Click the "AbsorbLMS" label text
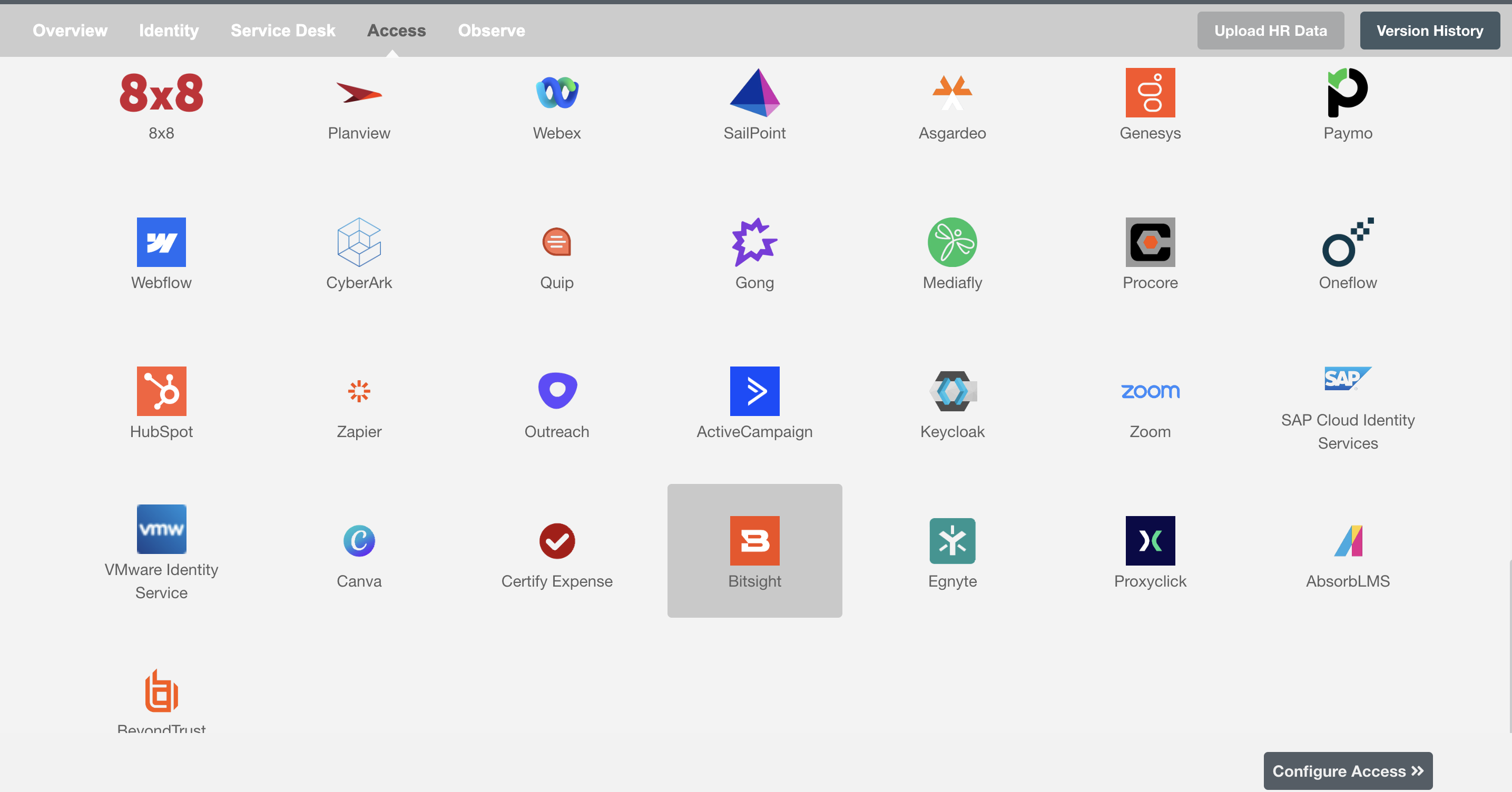Image resolution: width=1512 pixels, height=792 pixels. pyautogui.click(x=1348, y=581)
